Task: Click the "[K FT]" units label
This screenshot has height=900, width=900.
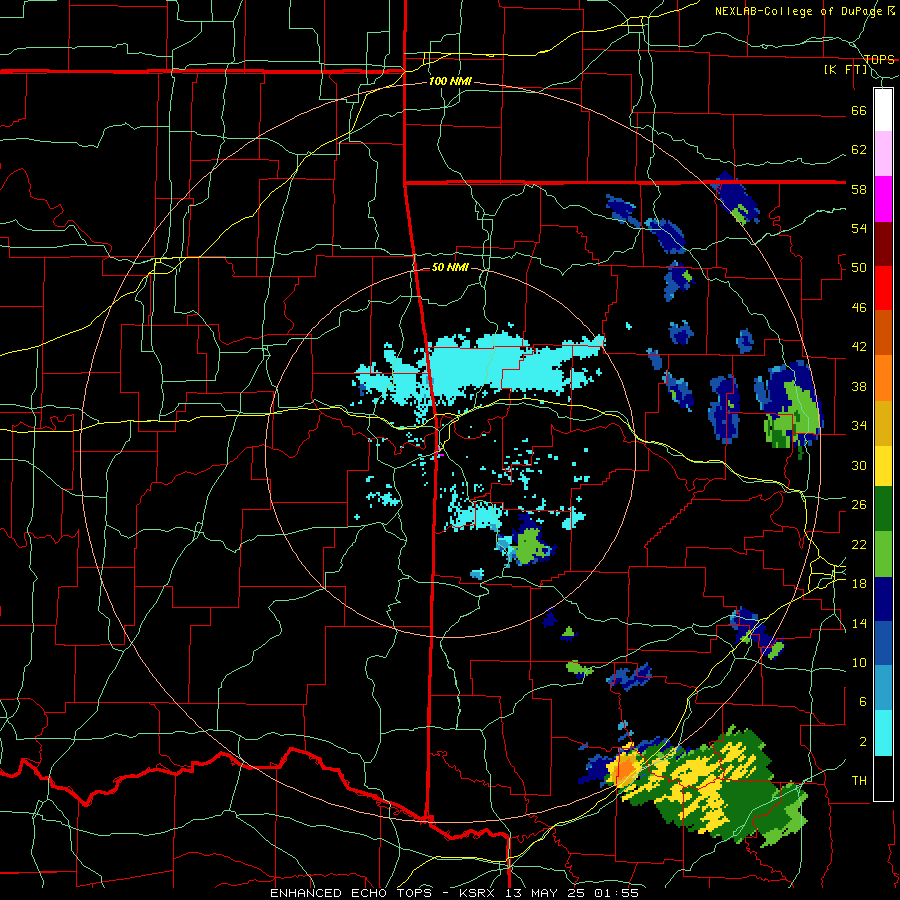Action: [845, 70]
